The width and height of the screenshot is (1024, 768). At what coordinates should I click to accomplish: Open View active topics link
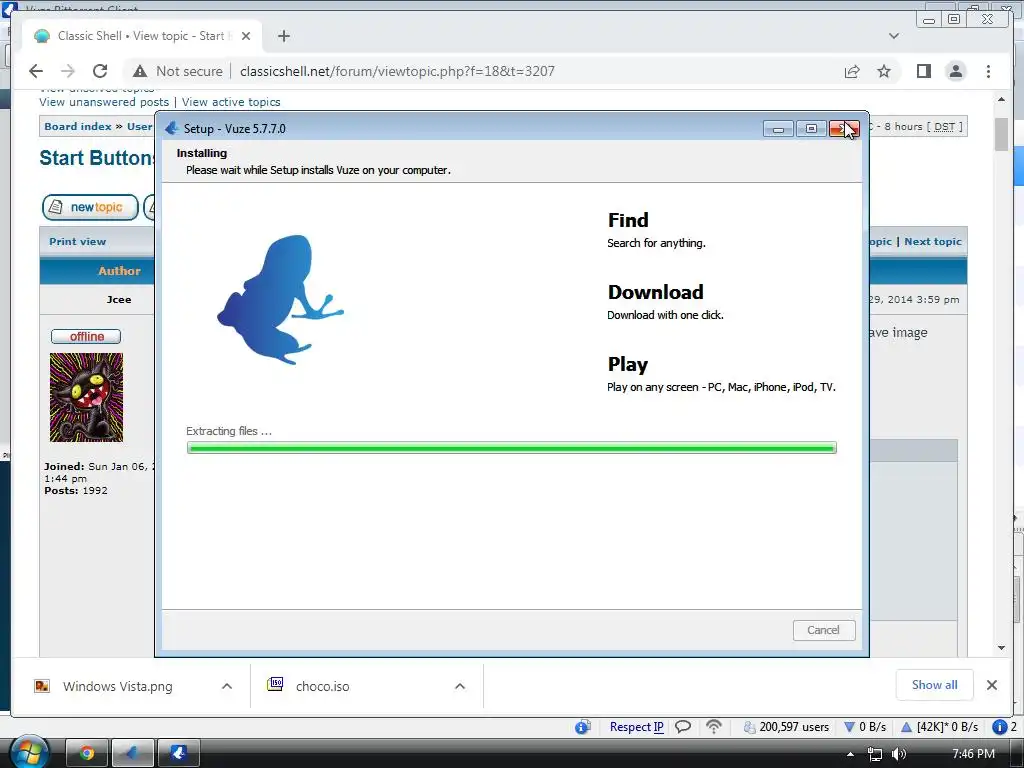click(x=231, y=102)
